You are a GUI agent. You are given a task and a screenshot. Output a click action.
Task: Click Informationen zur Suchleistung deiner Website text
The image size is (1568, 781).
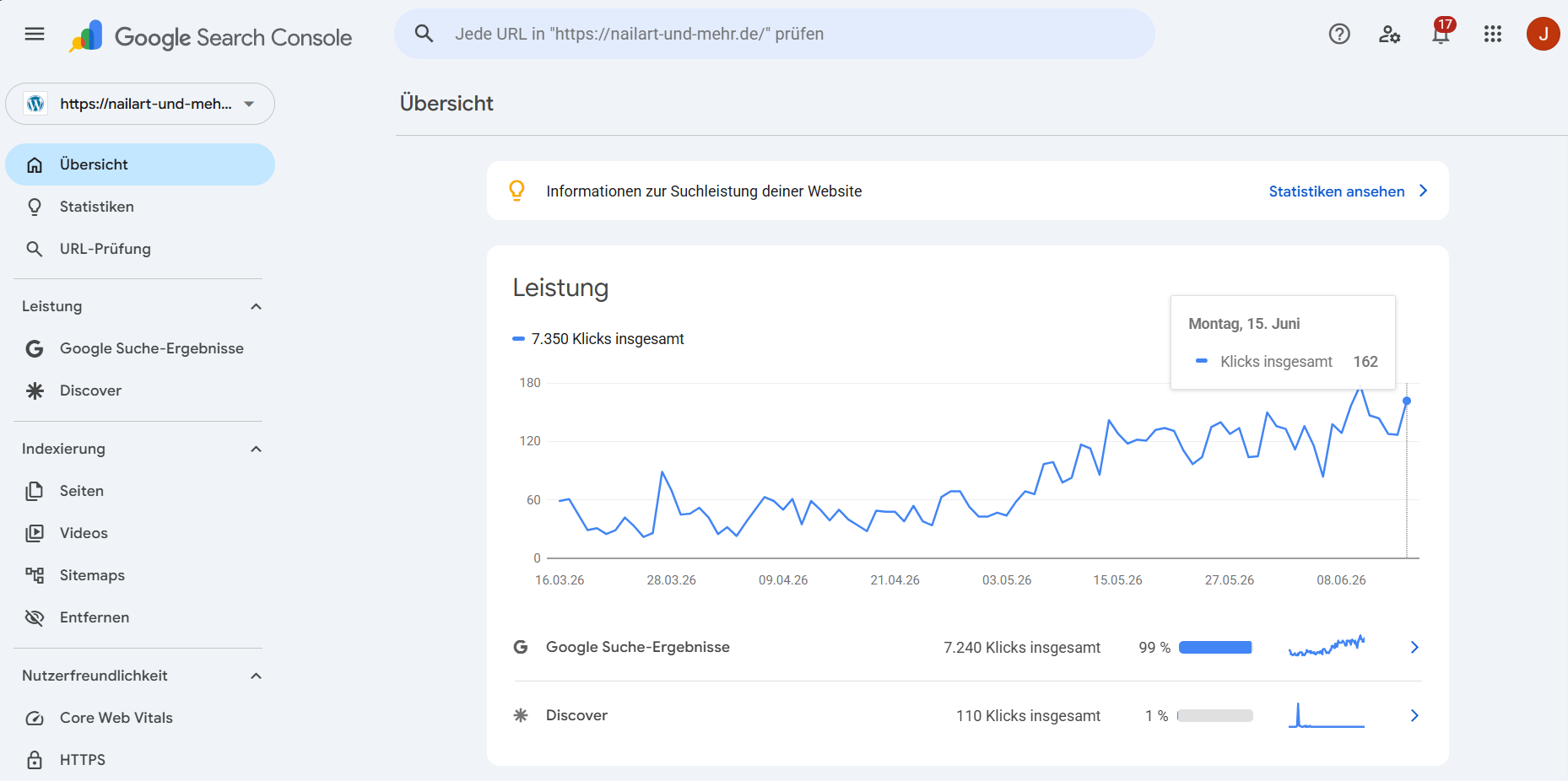pos(704,191)
